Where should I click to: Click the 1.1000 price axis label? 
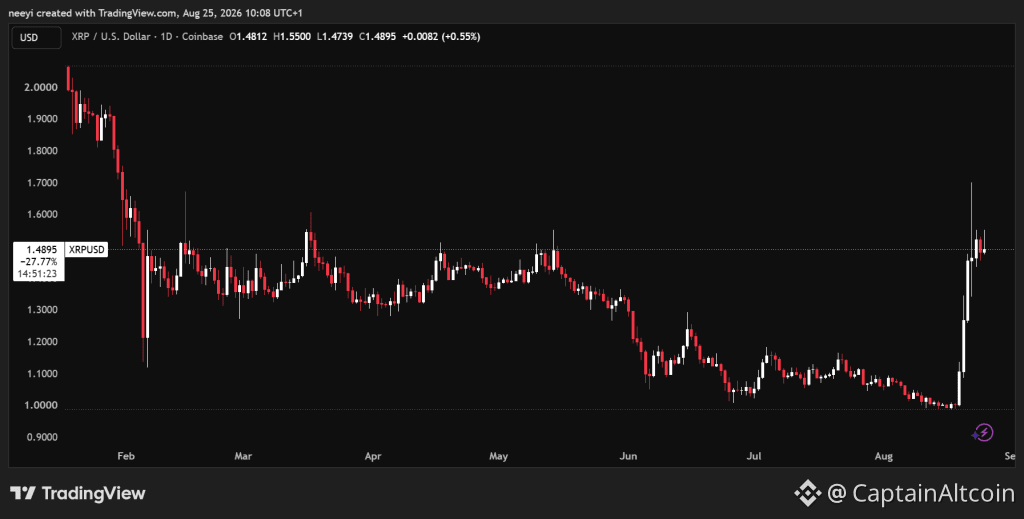(41, 374)
